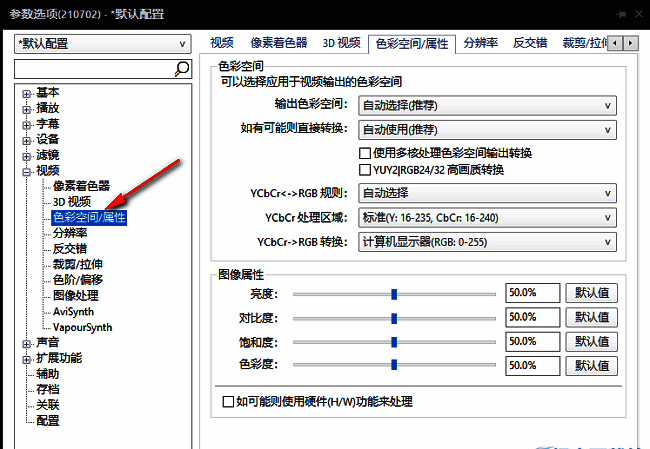The width and height of the screenshot is (650, 449).
Task: Click the 对比度 slider handle
Action: click(394, 318)
